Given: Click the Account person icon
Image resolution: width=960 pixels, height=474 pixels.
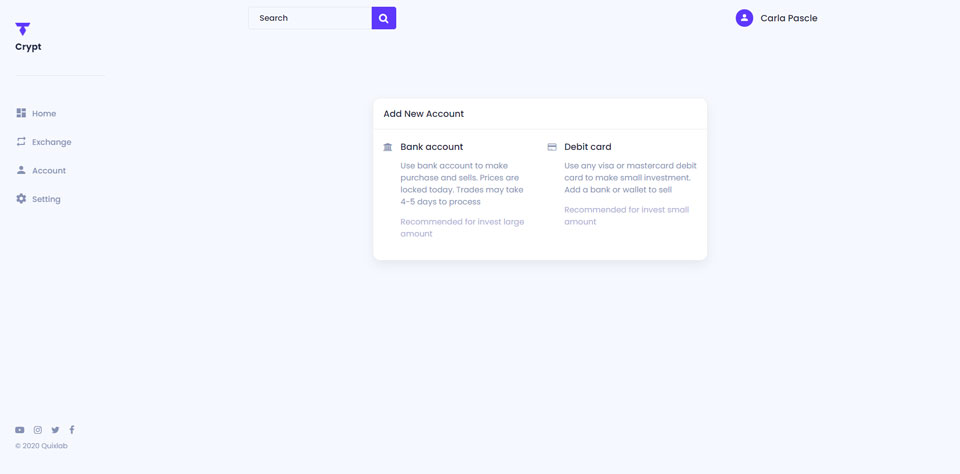Looking at the screenshot, I should tap(21, 170).
